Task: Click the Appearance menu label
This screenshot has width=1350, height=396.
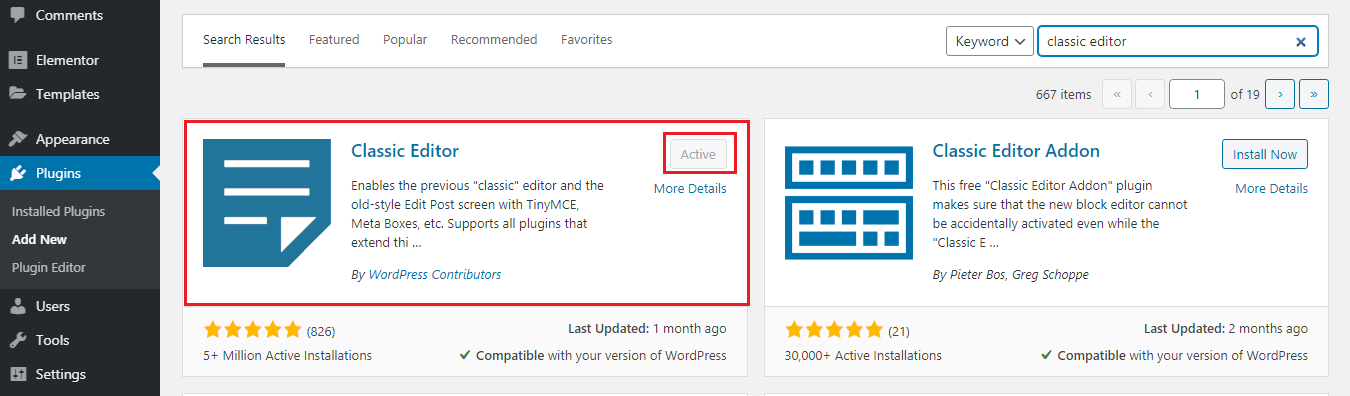Action: tap(73, 139)
